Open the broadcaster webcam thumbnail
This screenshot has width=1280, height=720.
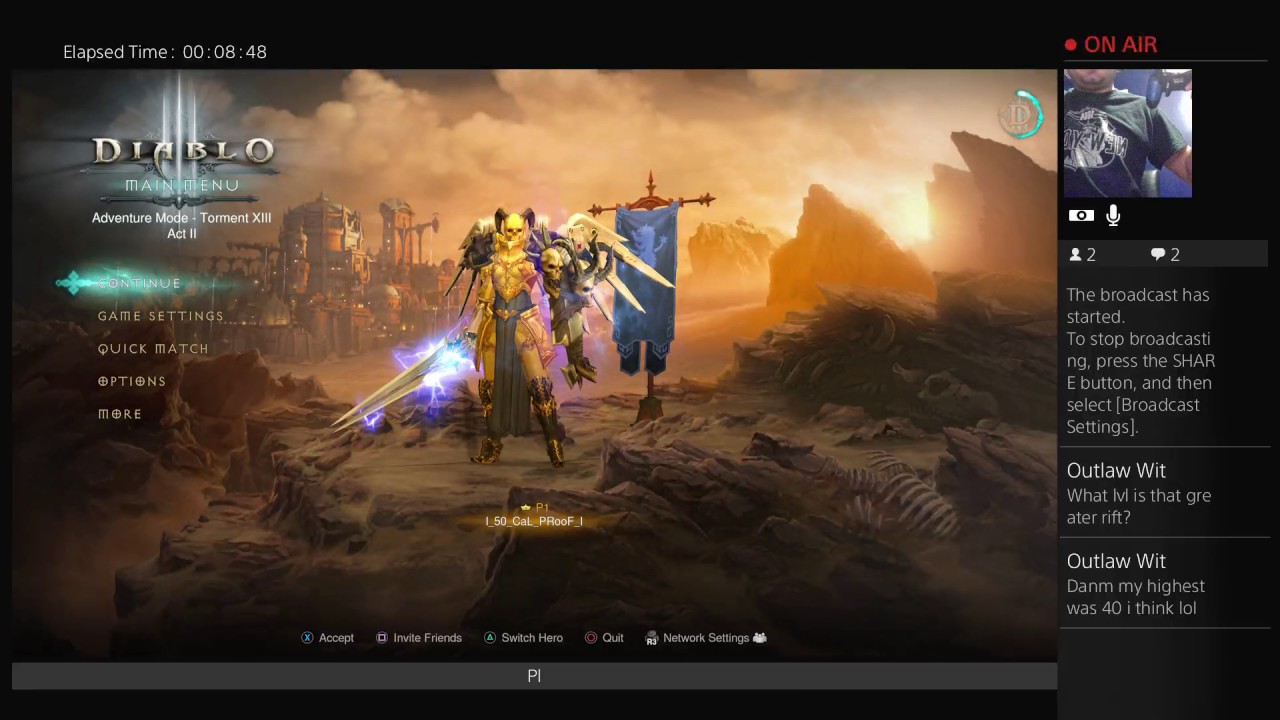point(1128,133)
